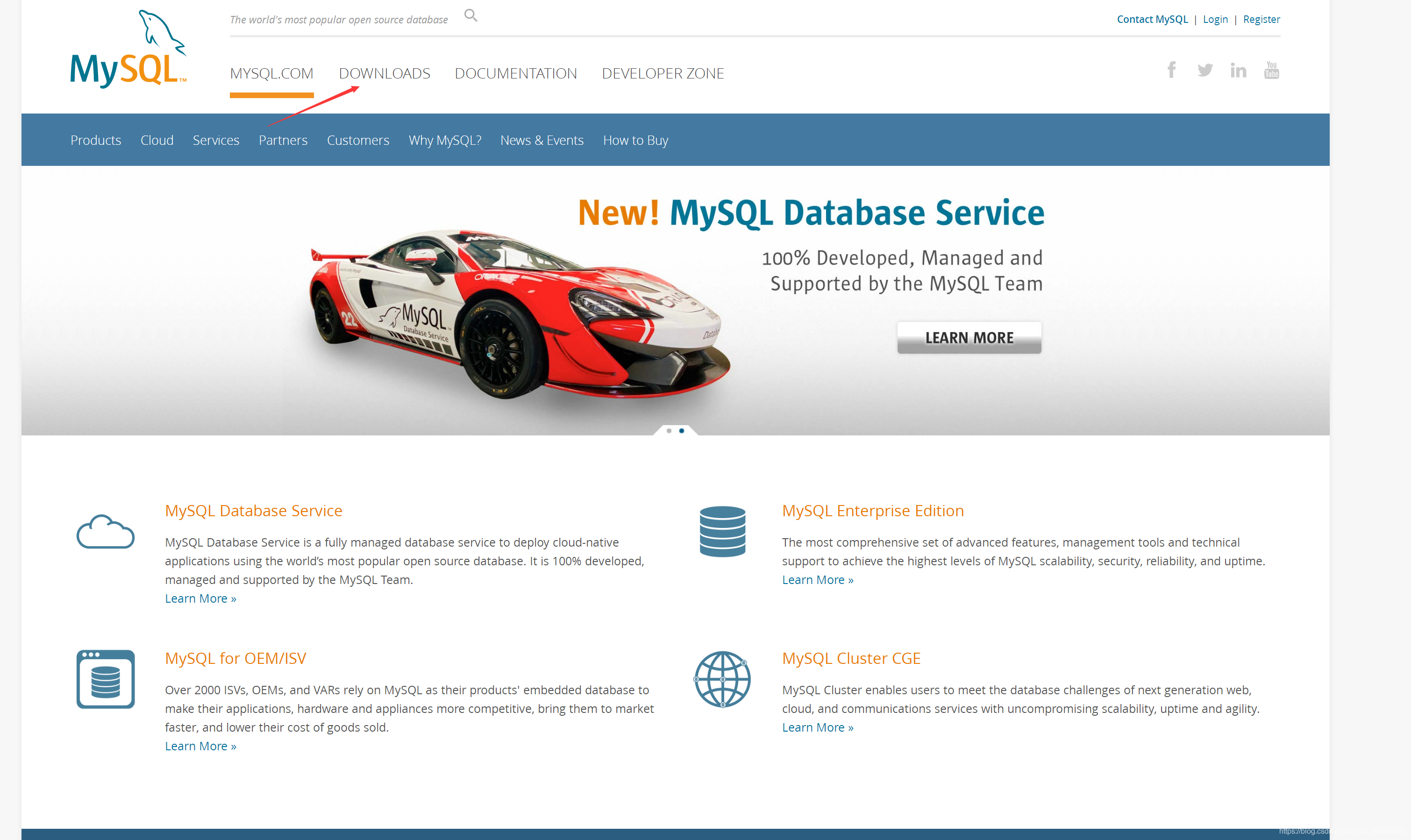Open the MySQL Enterprise Edition heading link
The image size is (1411, 840).
tap(873, 511)
